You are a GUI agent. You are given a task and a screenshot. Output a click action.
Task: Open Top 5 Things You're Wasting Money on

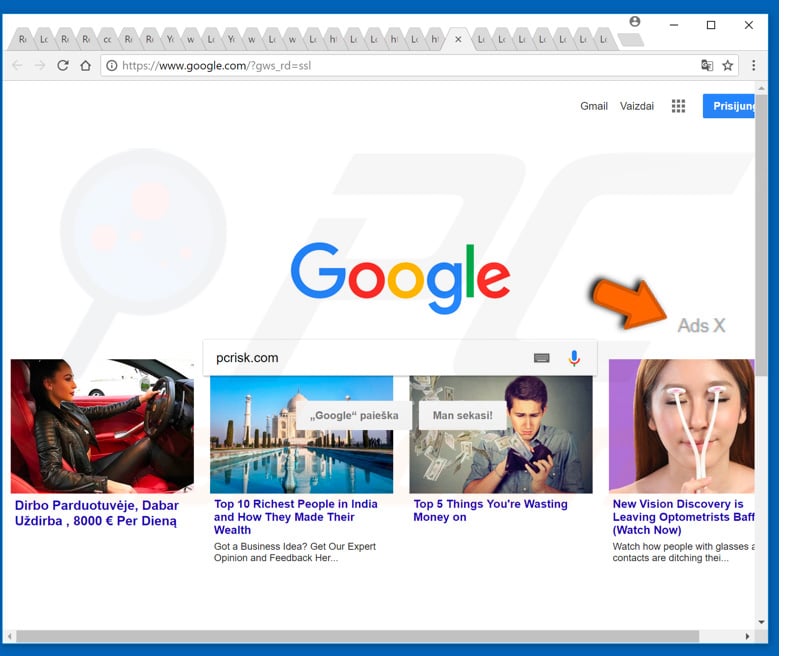coord(490,510)
